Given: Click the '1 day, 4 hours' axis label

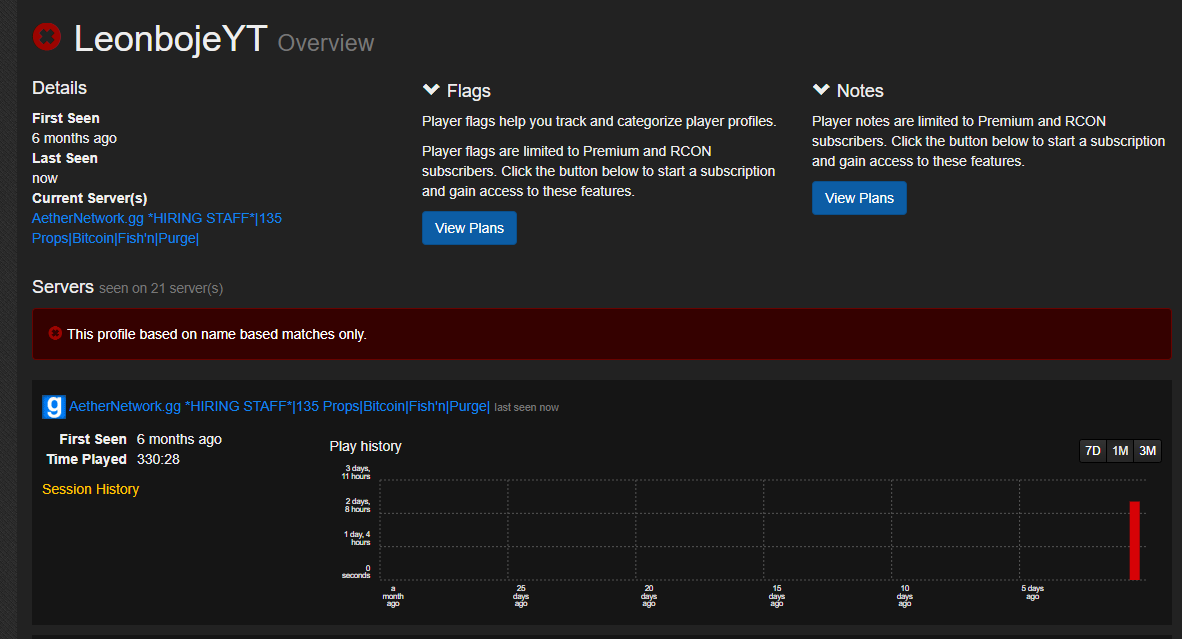Looking at the screenshot, I should (x=357, y=538).
